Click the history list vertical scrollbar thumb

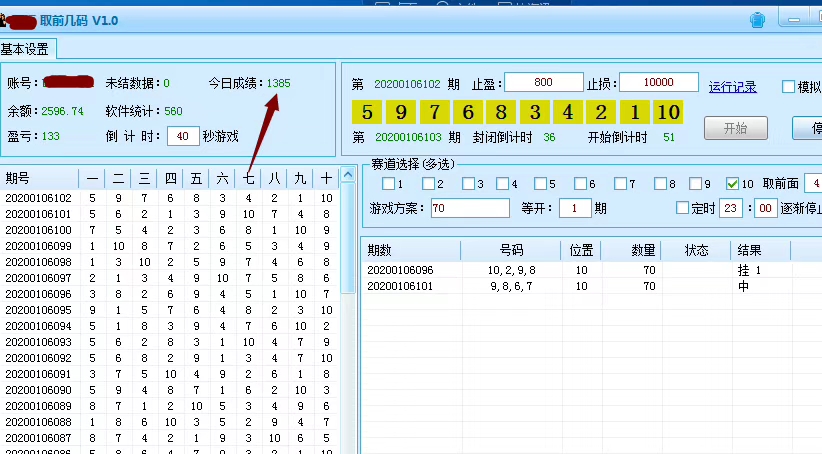(x=348, y=239)
